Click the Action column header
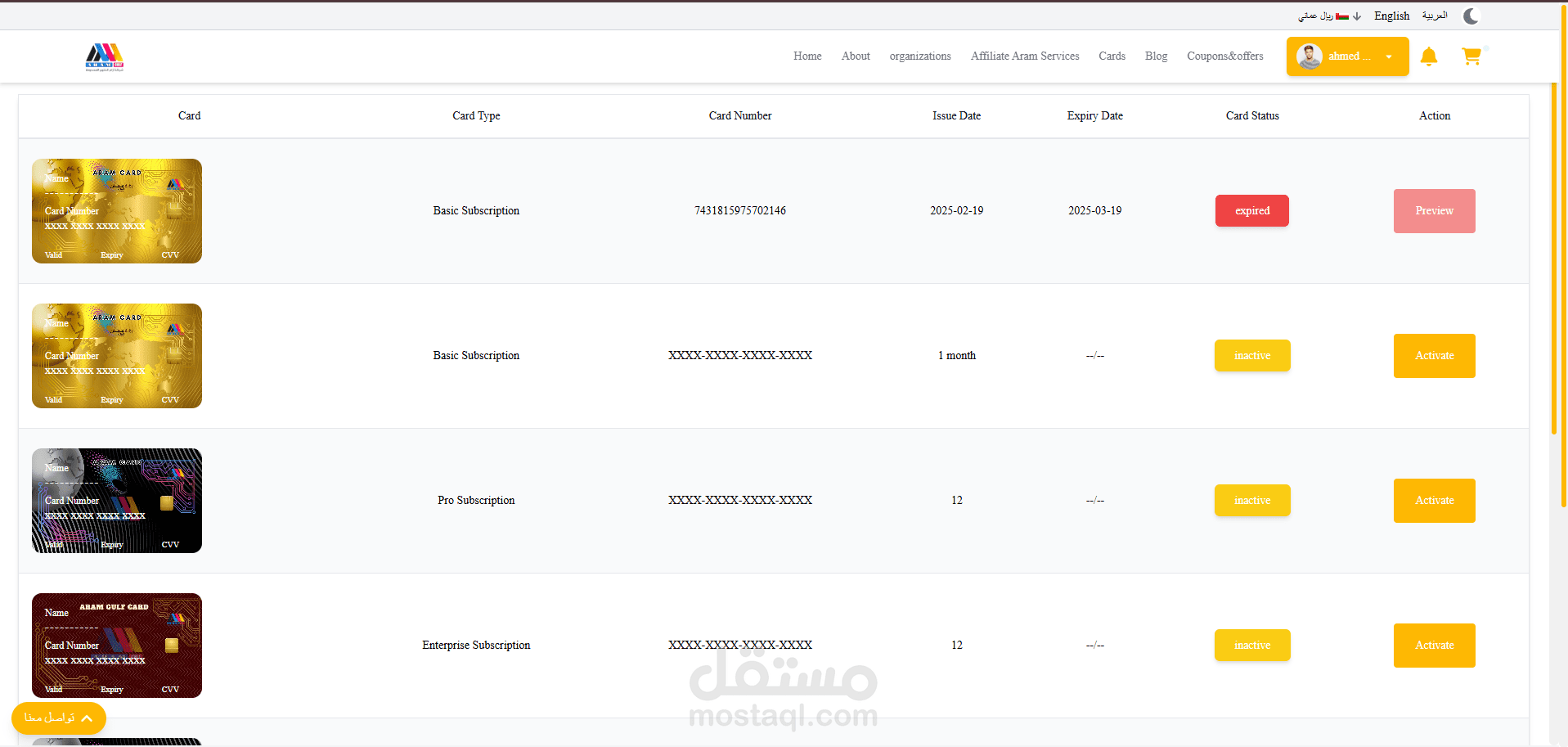The image size is (1568, 747). point(1435,116)
